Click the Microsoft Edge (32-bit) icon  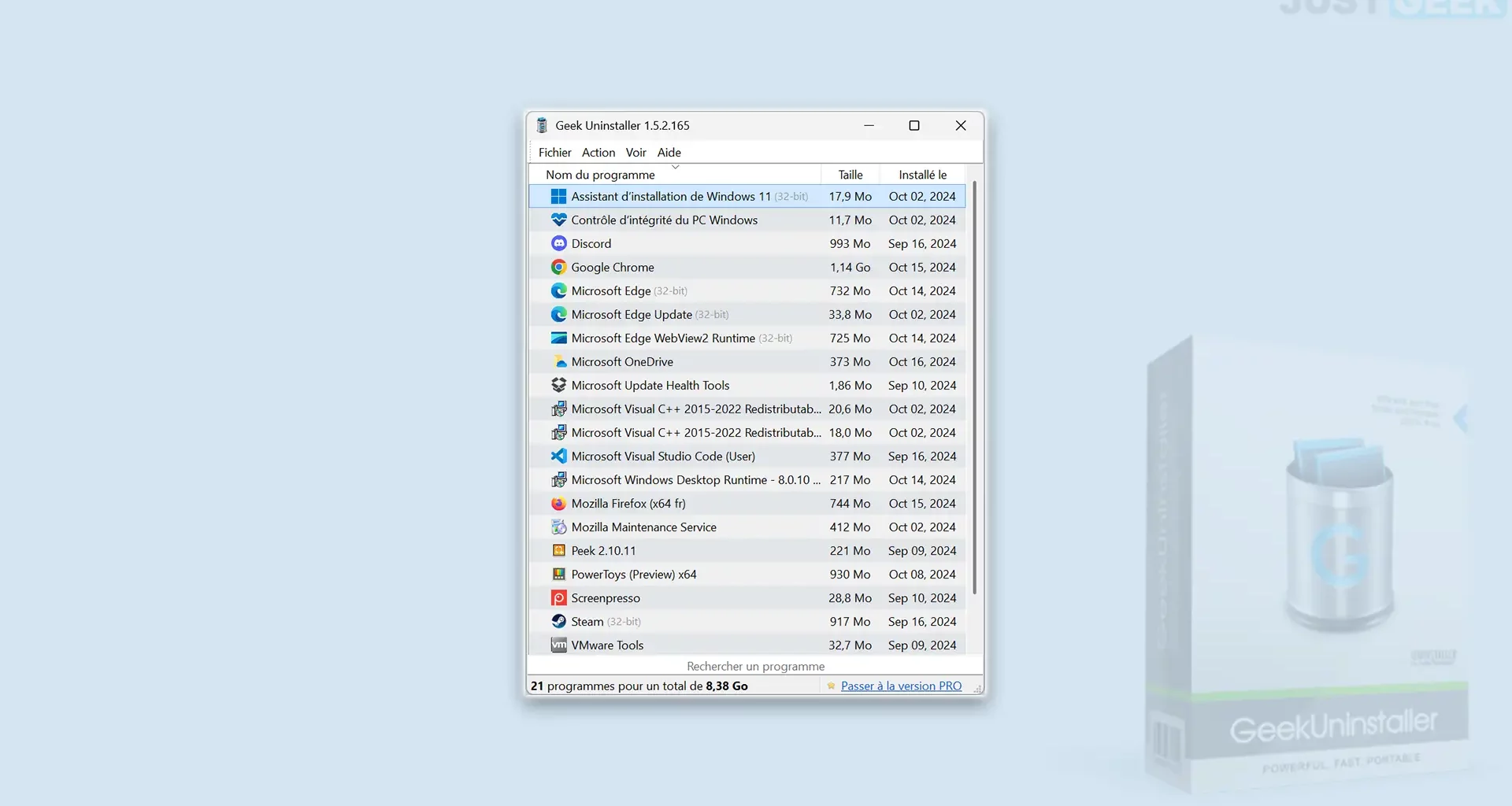[558, 290]
